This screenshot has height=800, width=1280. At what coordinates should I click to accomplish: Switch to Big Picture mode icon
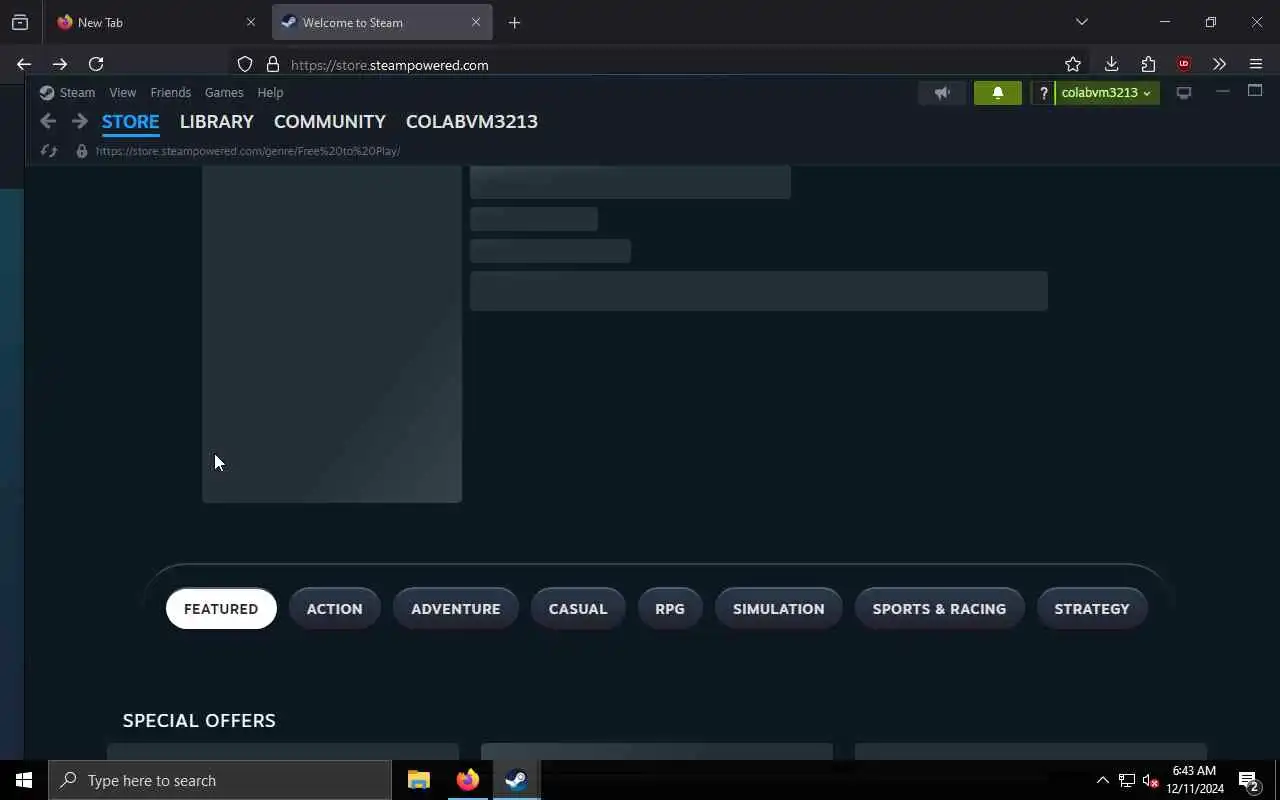[x=1184, y=93]
